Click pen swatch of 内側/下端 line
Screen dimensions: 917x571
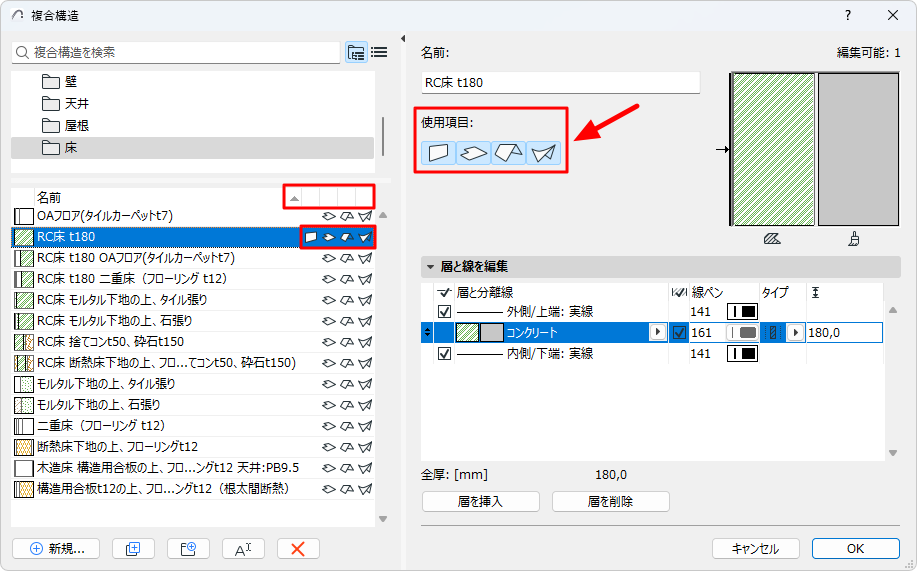(742, 353)
